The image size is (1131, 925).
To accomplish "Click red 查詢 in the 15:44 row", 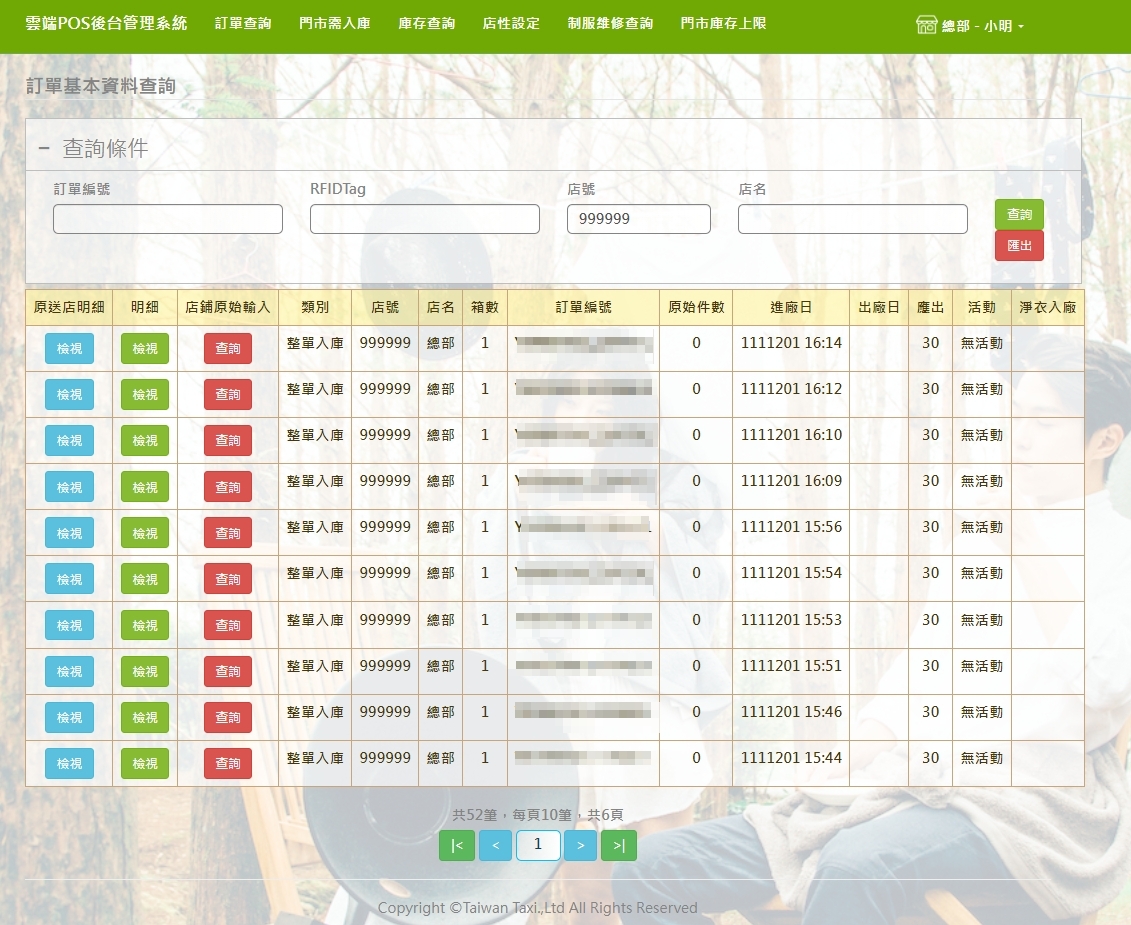I will 228,763.
